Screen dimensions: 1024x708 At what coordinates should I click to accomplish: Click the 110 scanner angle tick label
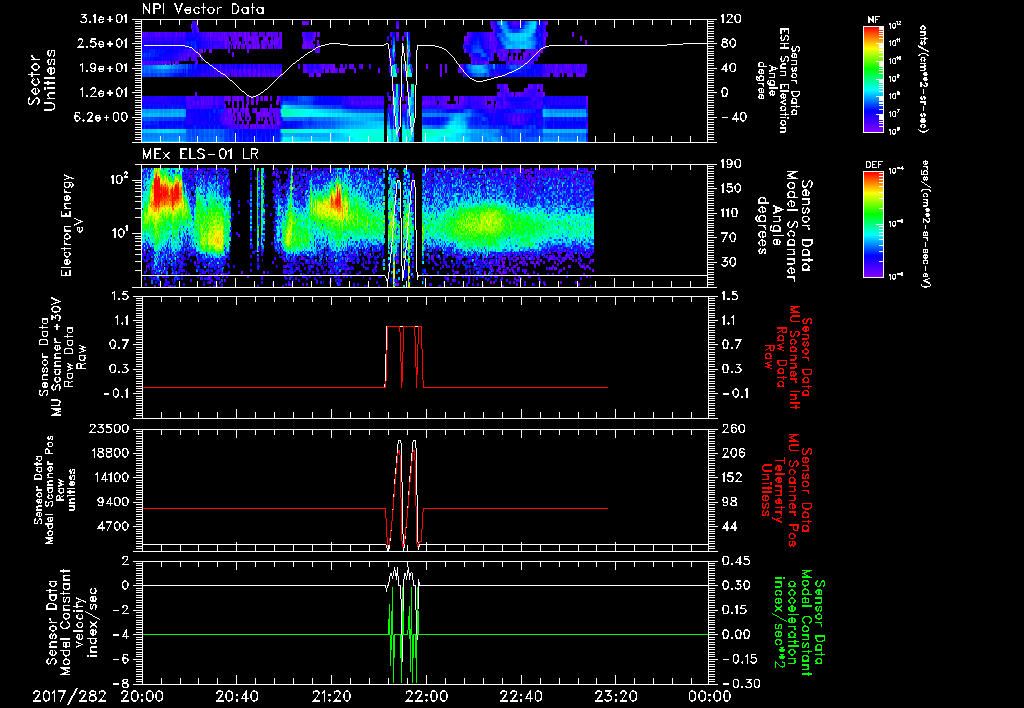tap(732, 213)
